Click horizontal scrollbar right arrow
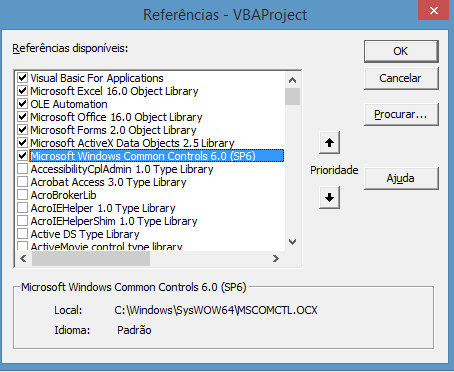Image resolution: width=454 pixels, height=372 pixels. 276,259
